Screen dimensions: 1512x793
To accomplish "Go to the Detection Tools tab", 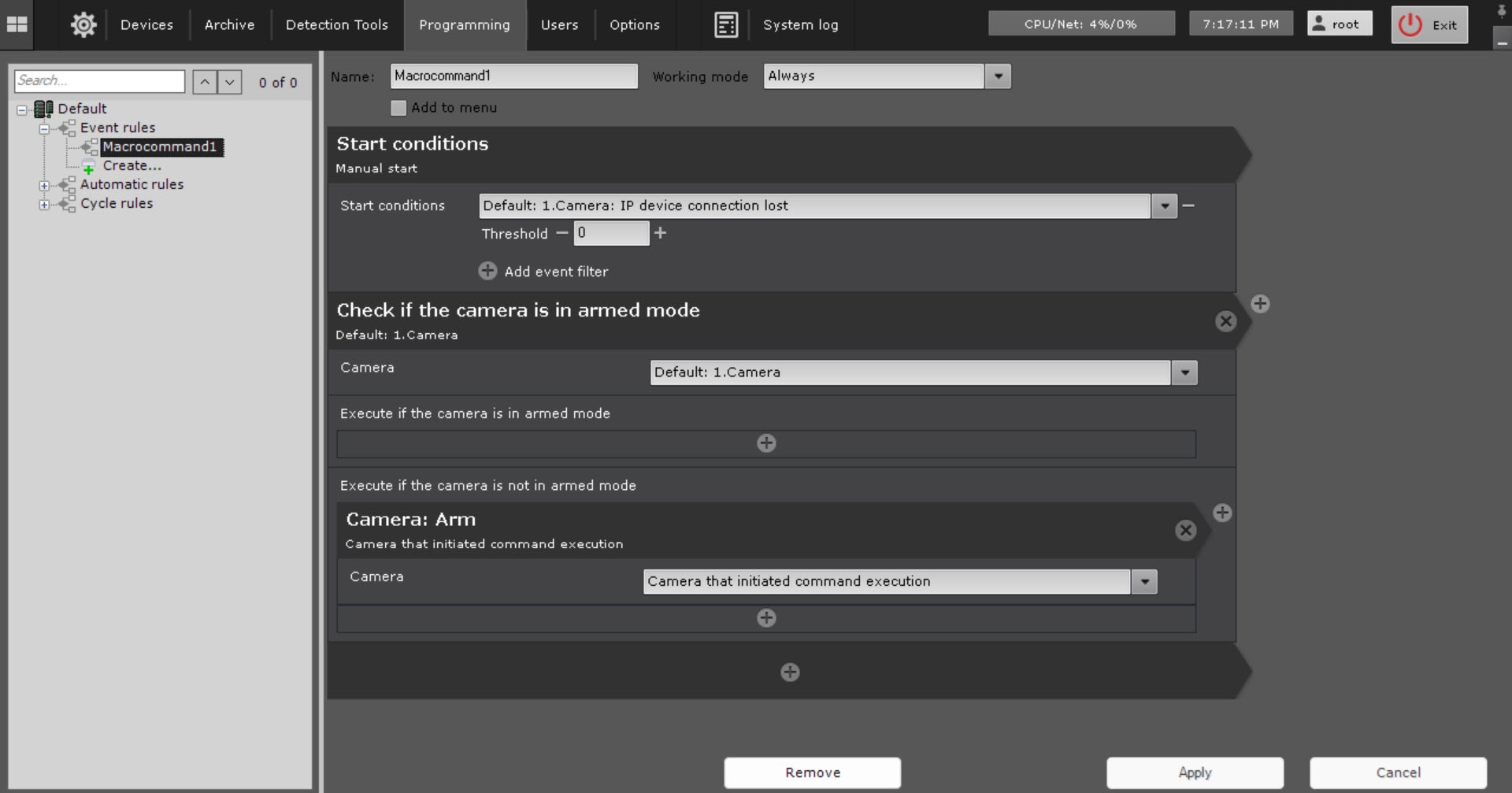I will tap(337, 24).
